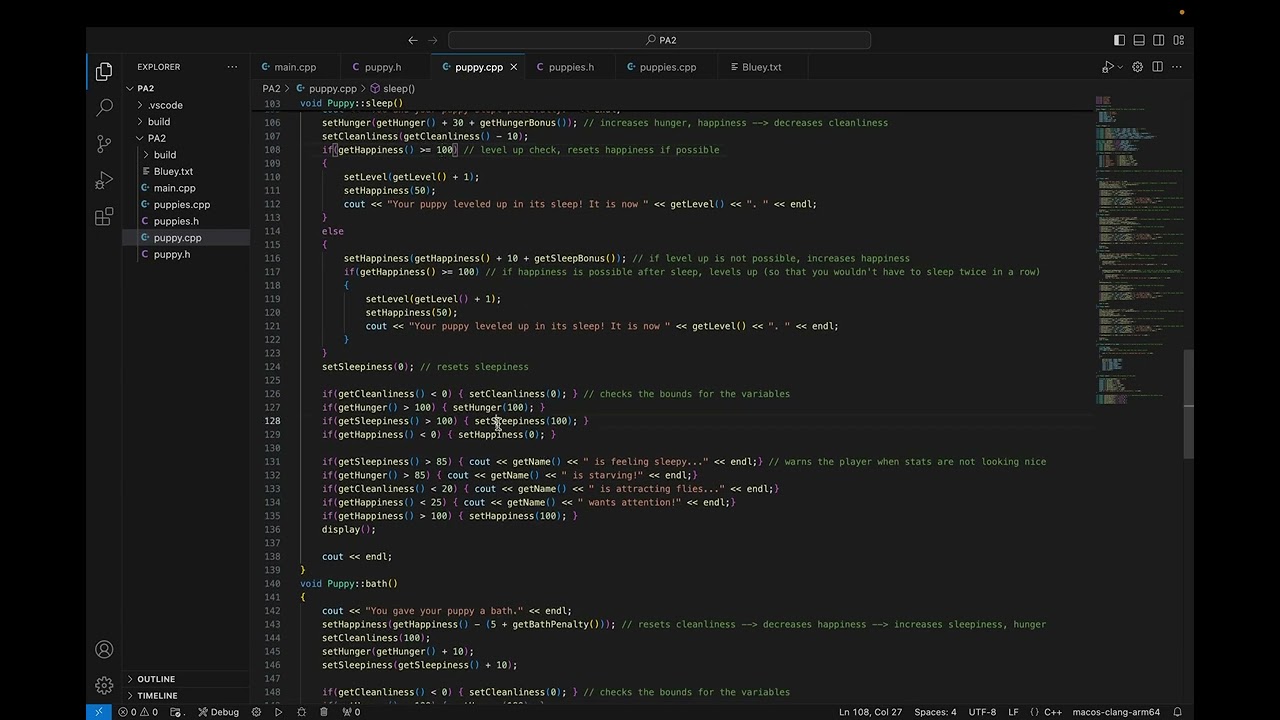The image size is (1280, 720).
Task: Change end of line via LF
Action: (x=1013, y=712)
